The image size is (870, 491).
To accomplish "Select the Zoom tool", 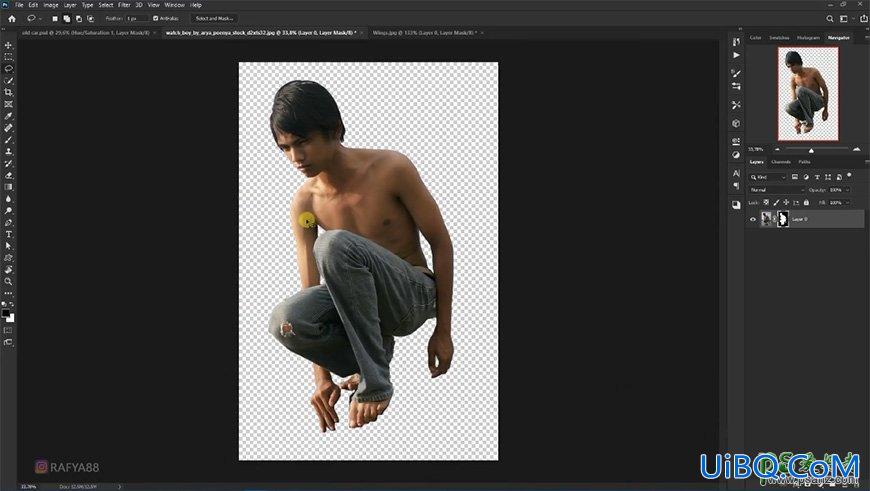I will pos(8,281).
